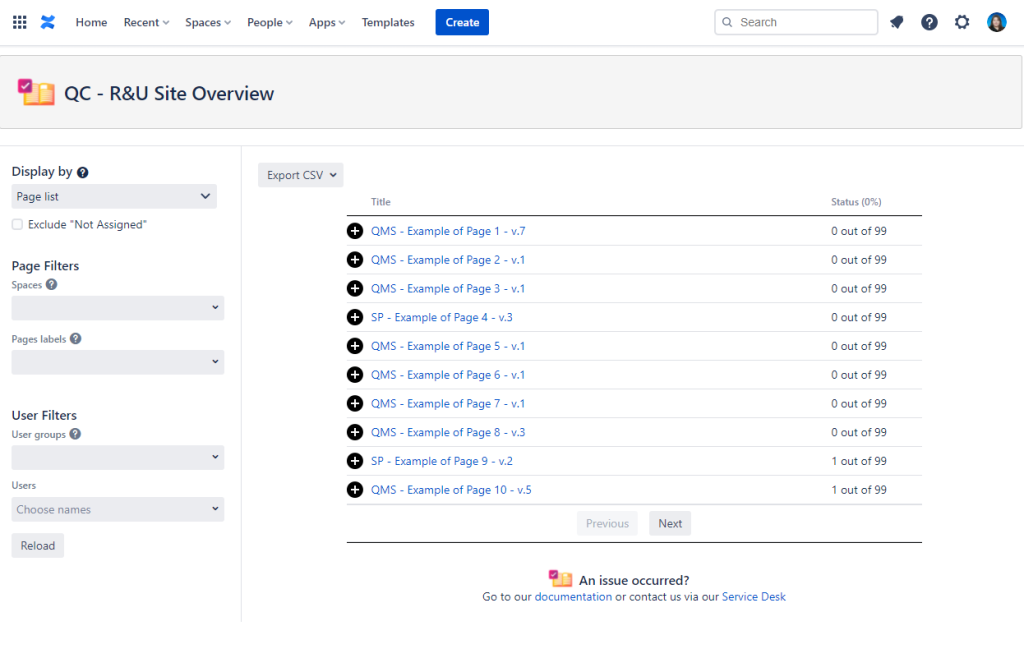Viewport: 1024px width, 672px height.
Task: Open the QMS - Example of Page 10 link
Action: [451, 490]
